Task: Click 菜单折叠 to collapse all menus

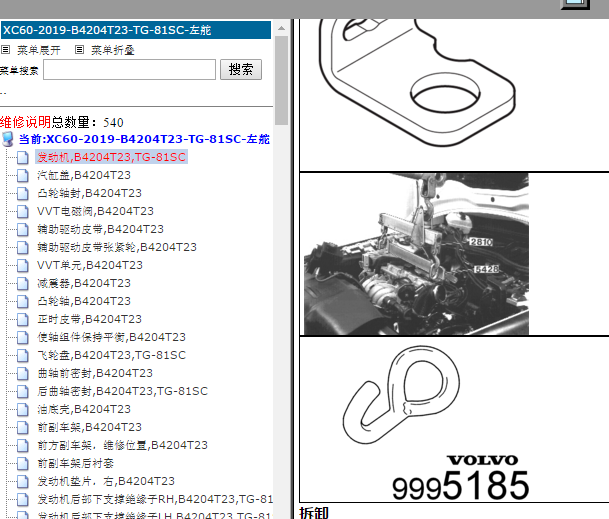Action: coord(113,50)
